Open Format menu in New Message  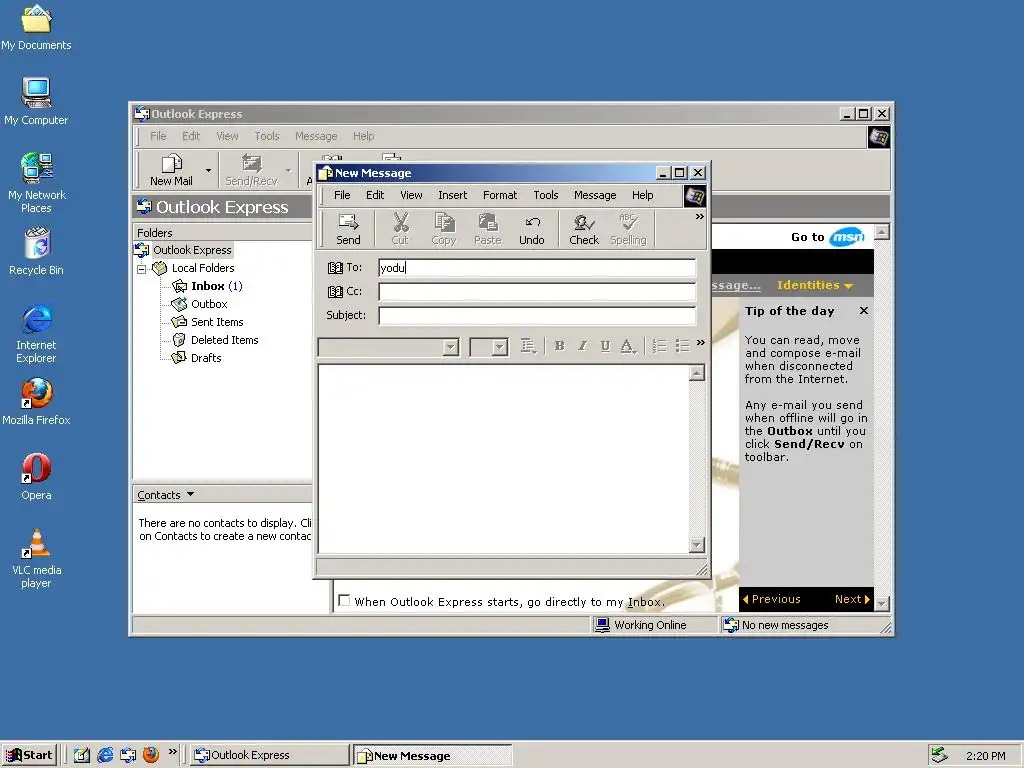click(x=500, y=195)
